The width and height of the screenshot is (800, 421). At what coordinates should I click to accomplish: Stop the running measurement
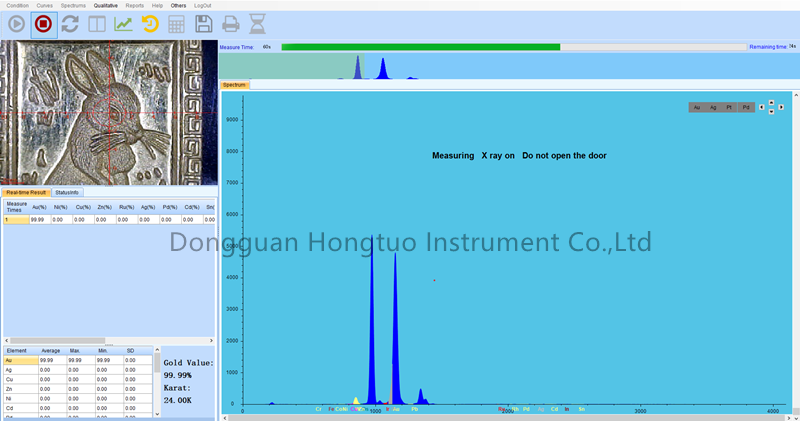(x=43, y=24)
